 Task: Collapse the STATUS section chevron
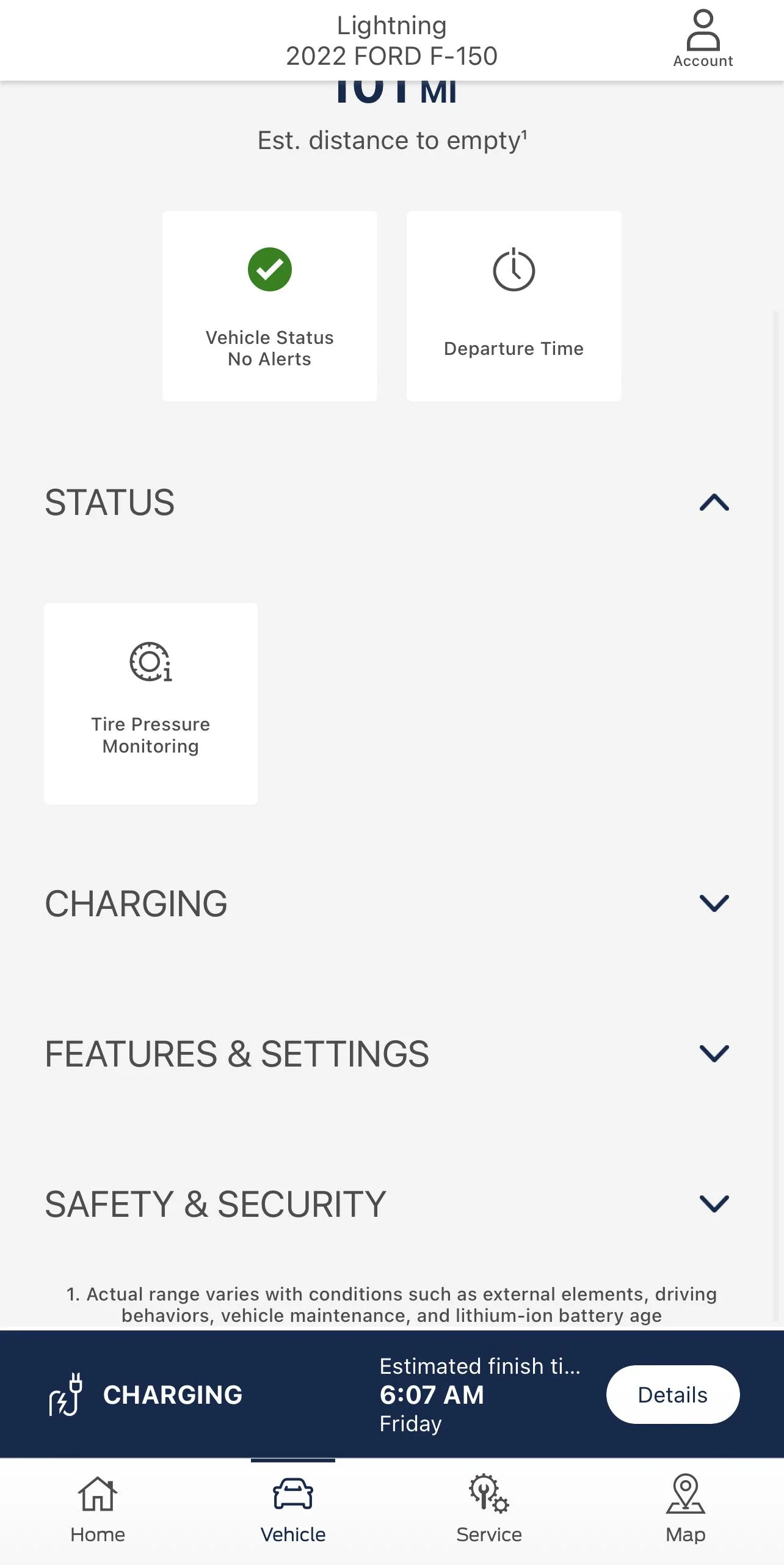[x=714, y=502]
